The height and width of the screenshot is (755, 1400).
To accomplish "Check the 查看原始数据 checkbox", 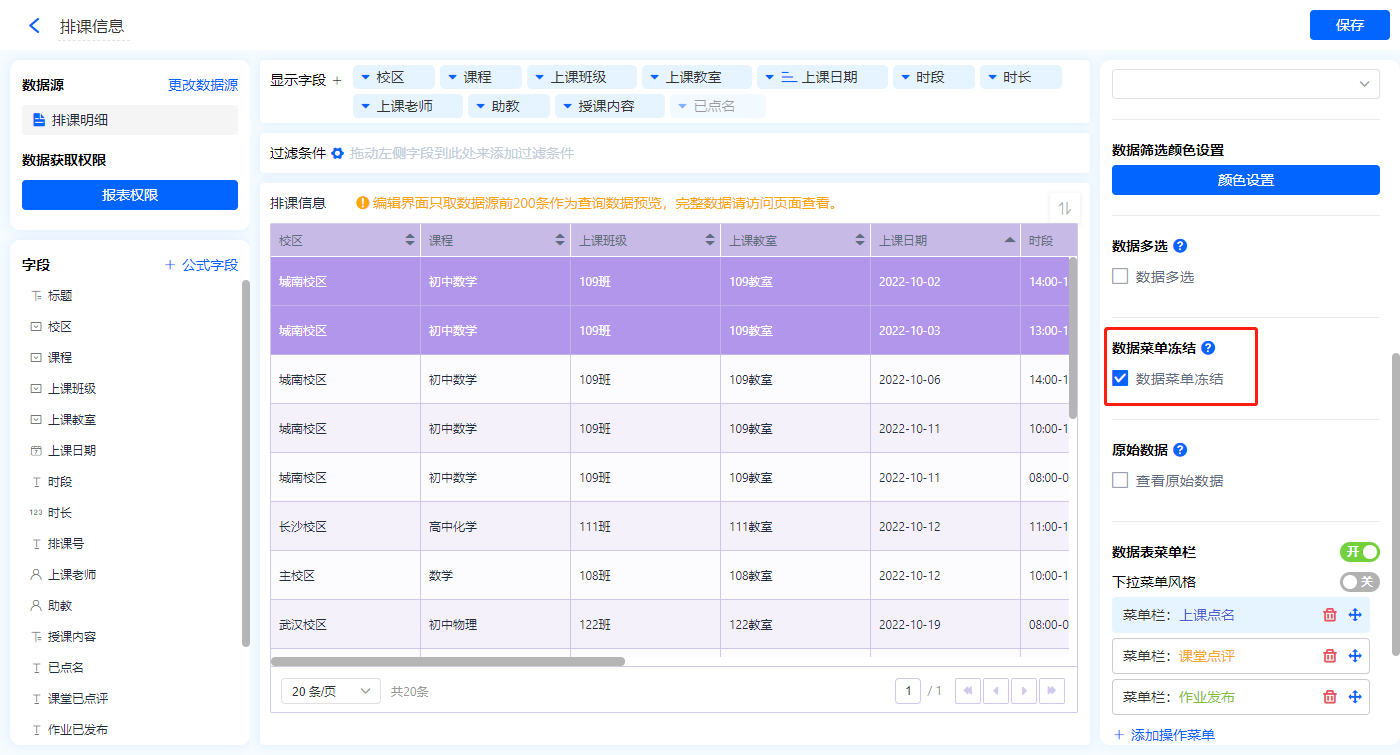I will [x=1121, y=481].
